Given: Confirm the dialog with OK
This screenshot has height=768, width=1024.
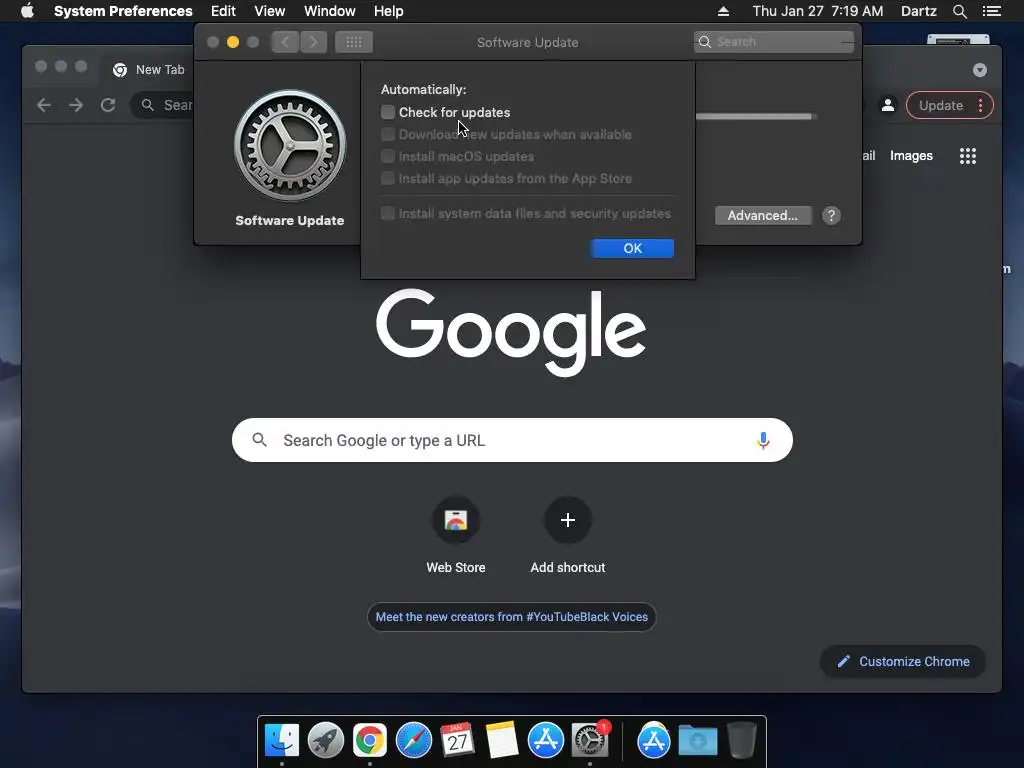Looking at the screenshot, I should 632,248.
